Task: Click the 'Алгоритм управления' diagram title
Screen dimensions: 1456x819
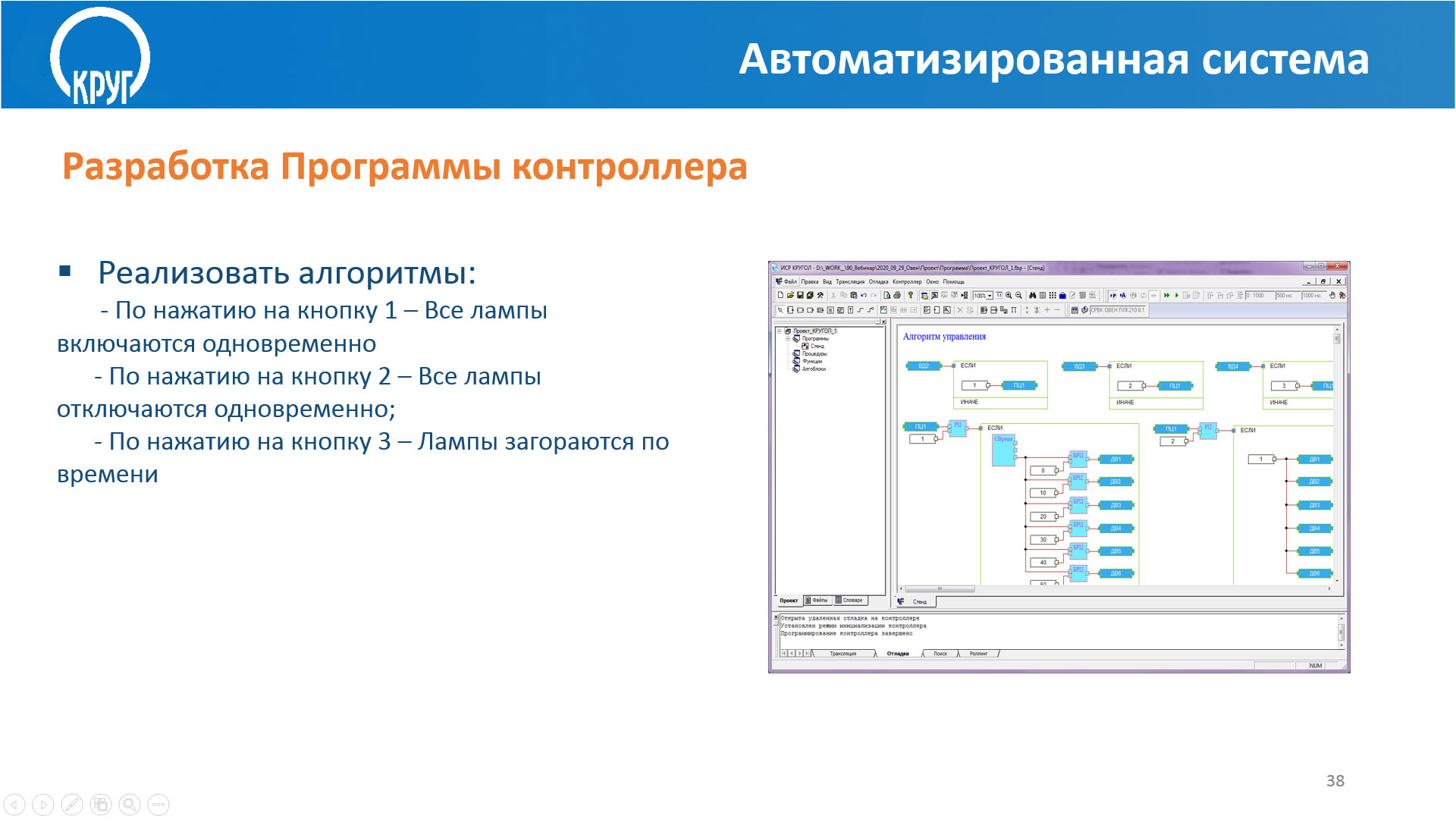Action: click(944, 337)
